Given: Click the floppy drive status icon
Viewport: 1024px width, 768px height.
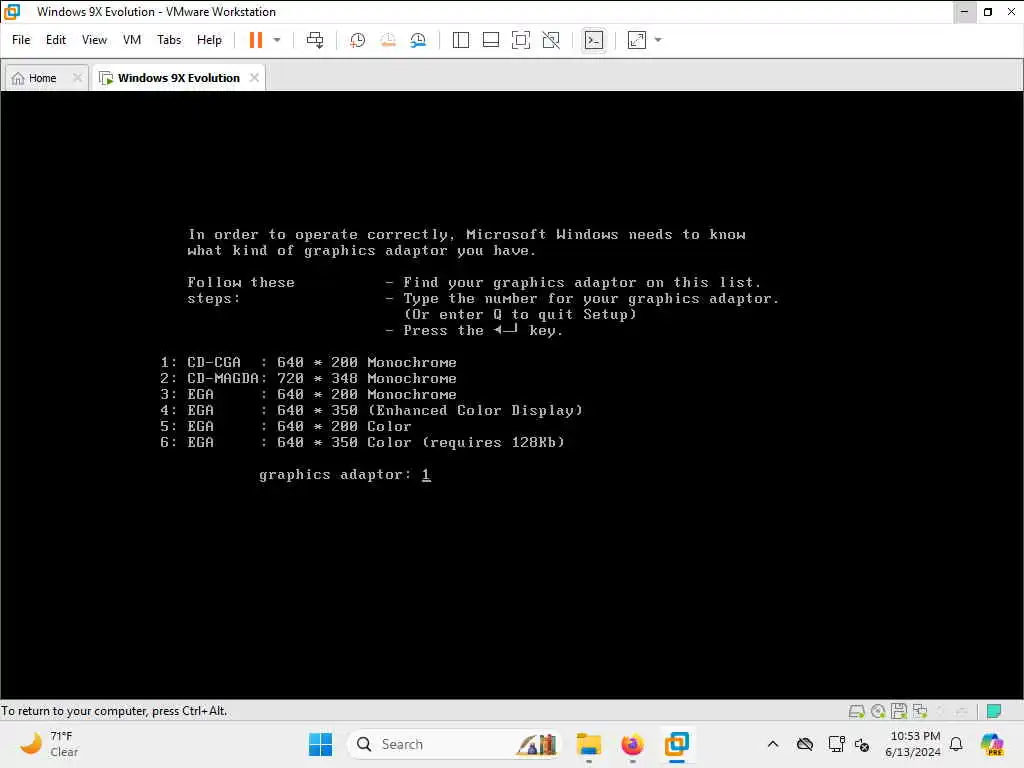Looking at the screenshot, I should click(x=899, y=711).
